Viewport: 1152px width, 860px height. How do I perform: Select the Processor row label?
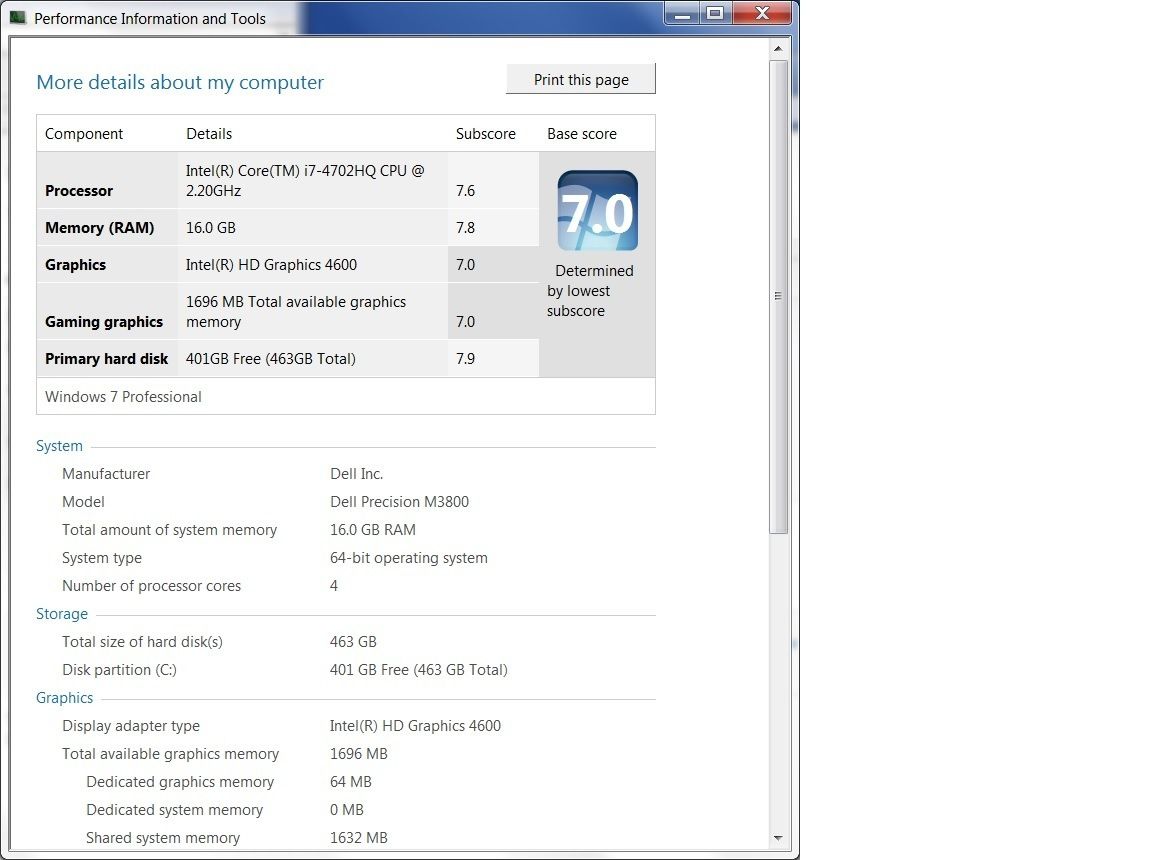(x=79, y=191)
